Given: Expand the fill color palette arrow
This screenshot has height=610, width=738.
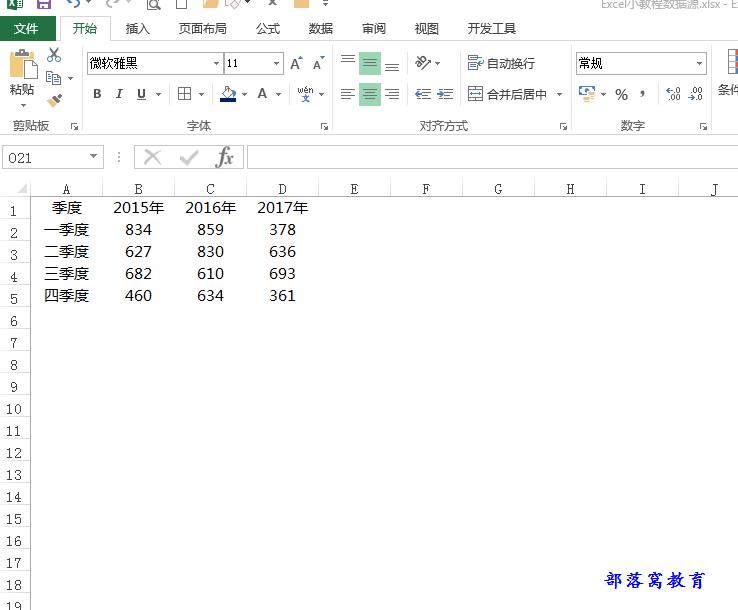Looking at the screenshot, I should coord(244,95).
